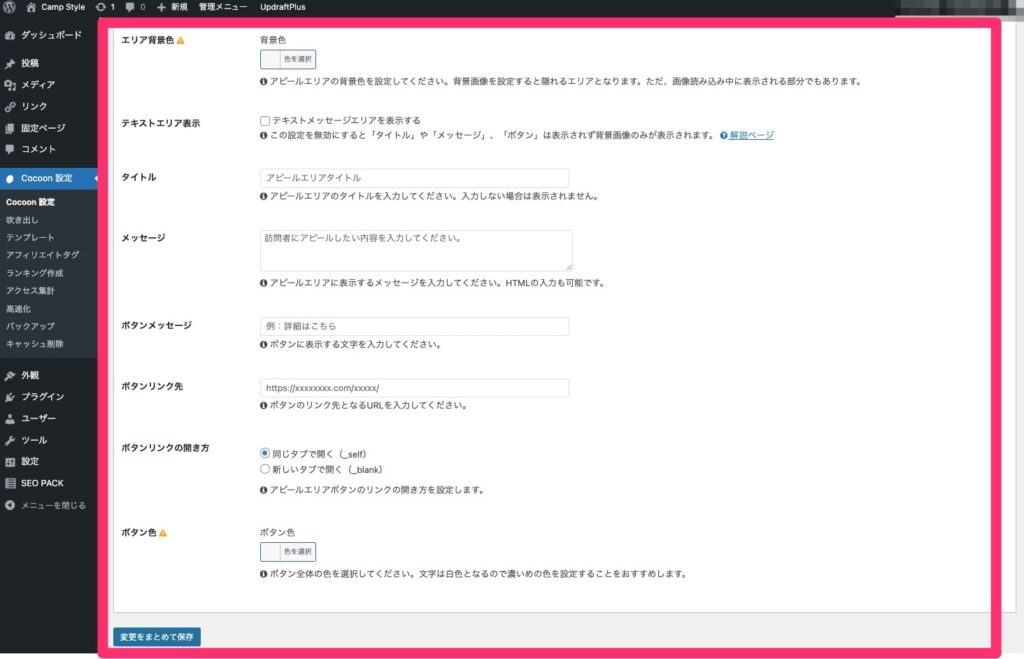Open UpdraftPlus menu in admin bar
Image resolution: width=1024 pixels, height=659 pixels.
coord(283,7)
